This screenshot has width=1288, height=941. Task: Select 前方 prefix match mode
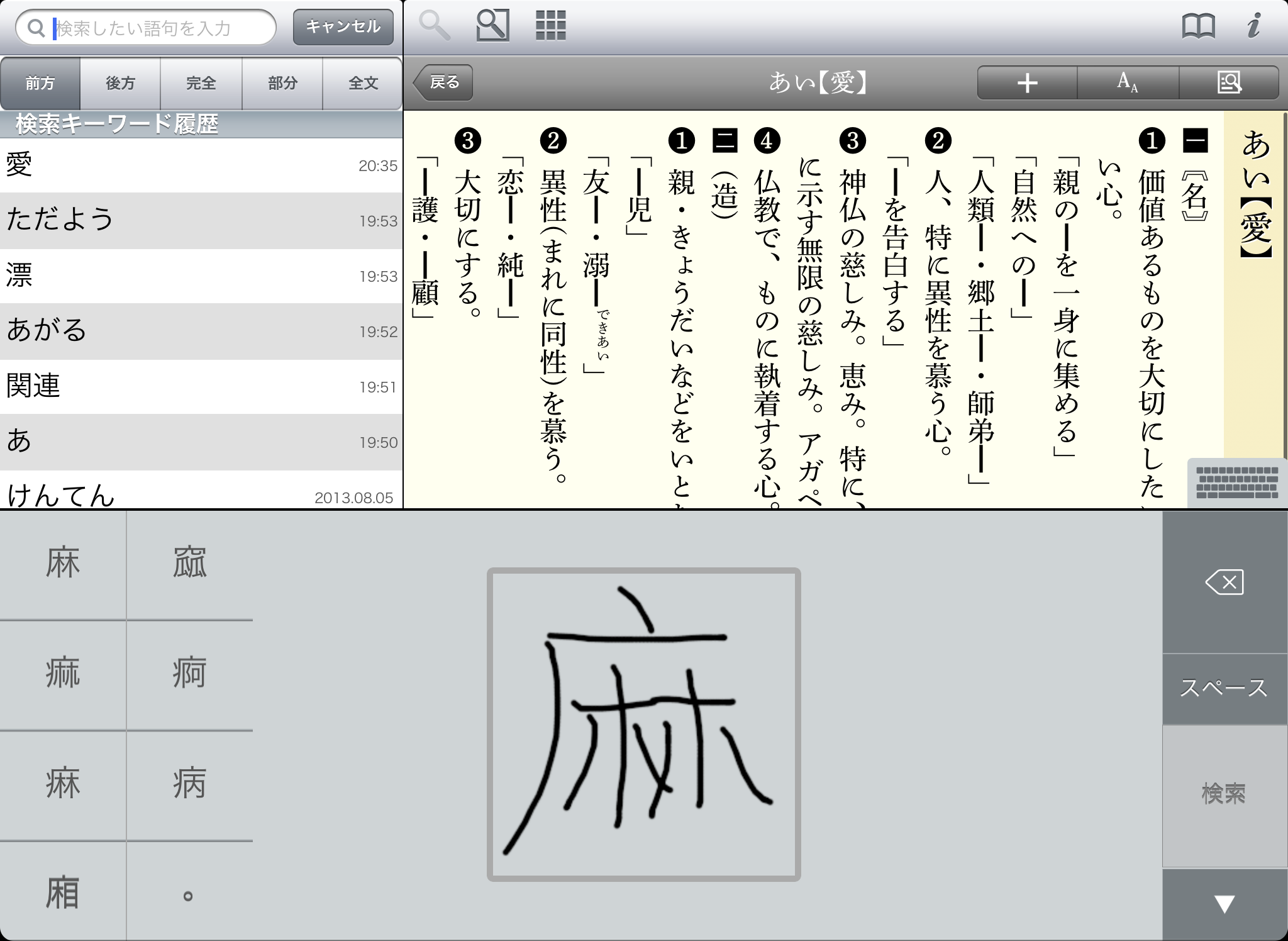coord(40,83)
